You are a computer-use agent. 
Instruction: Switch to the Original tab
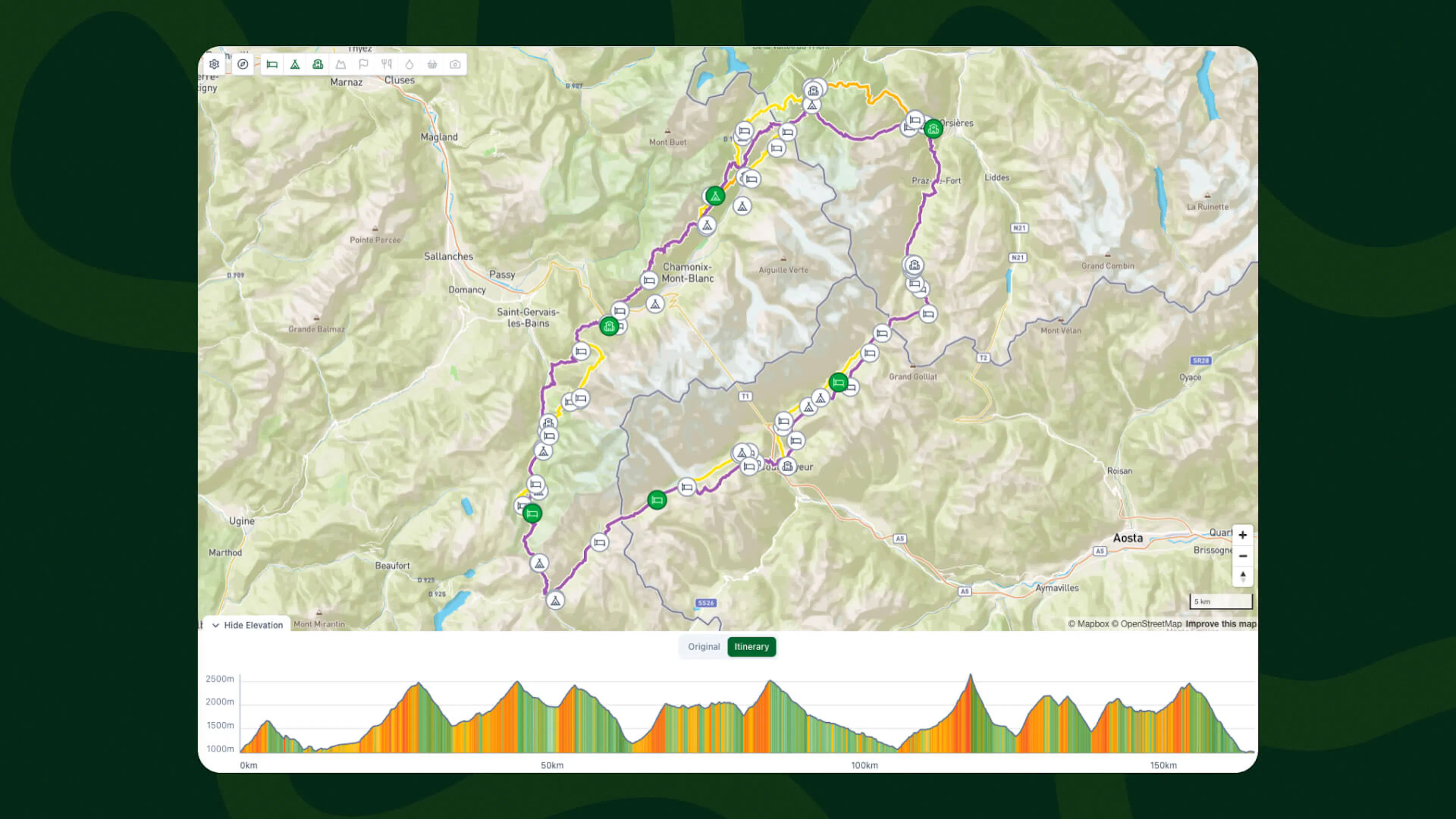tap(703, 646)
